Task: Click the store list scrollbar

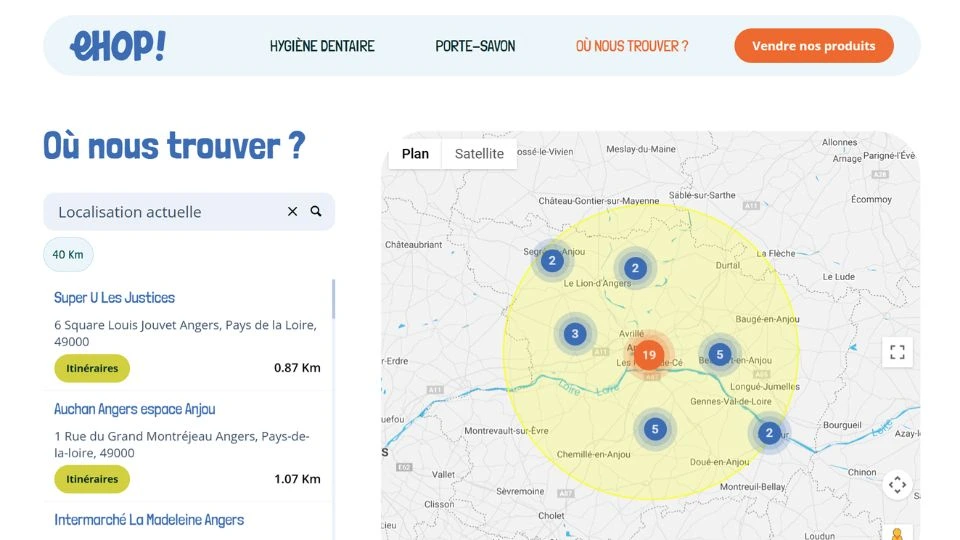Action: click(x=334, y=299)
